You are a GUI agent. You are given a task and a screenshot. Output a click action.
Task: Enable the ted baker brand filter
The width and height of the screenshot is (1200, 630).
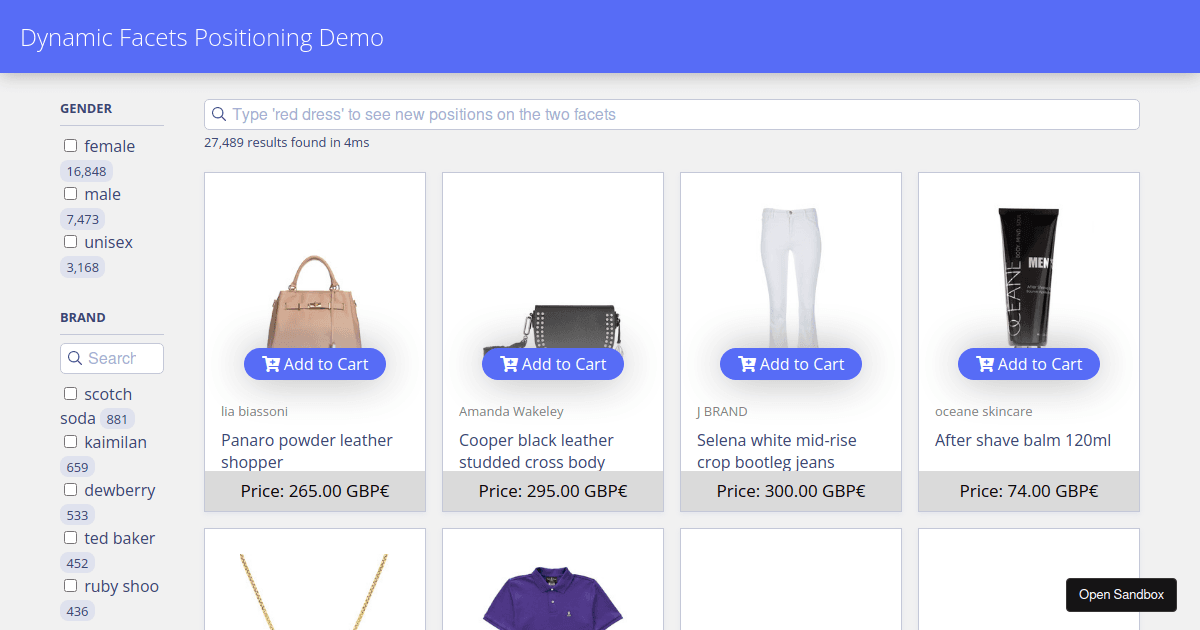(x=70, y=537)
